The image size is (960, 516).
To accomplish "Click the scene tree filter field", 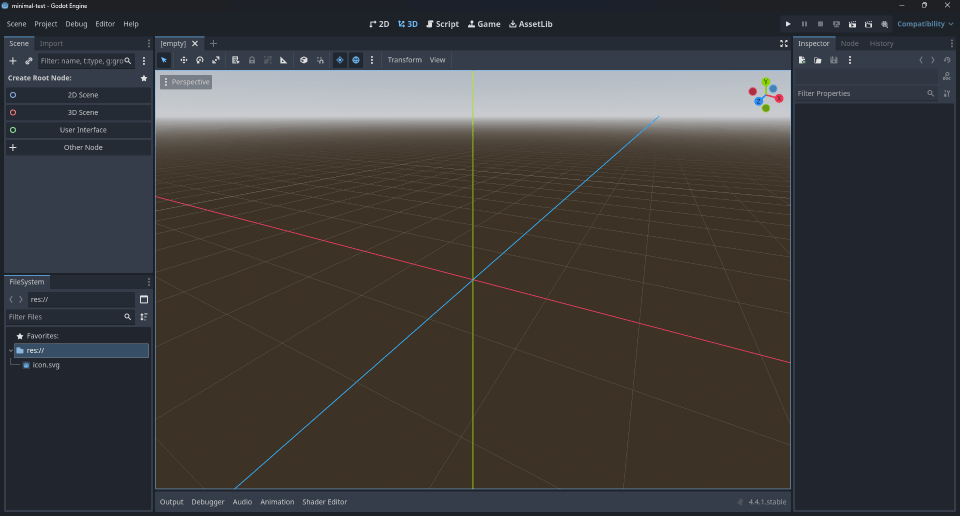I will [x=86, y=61].
